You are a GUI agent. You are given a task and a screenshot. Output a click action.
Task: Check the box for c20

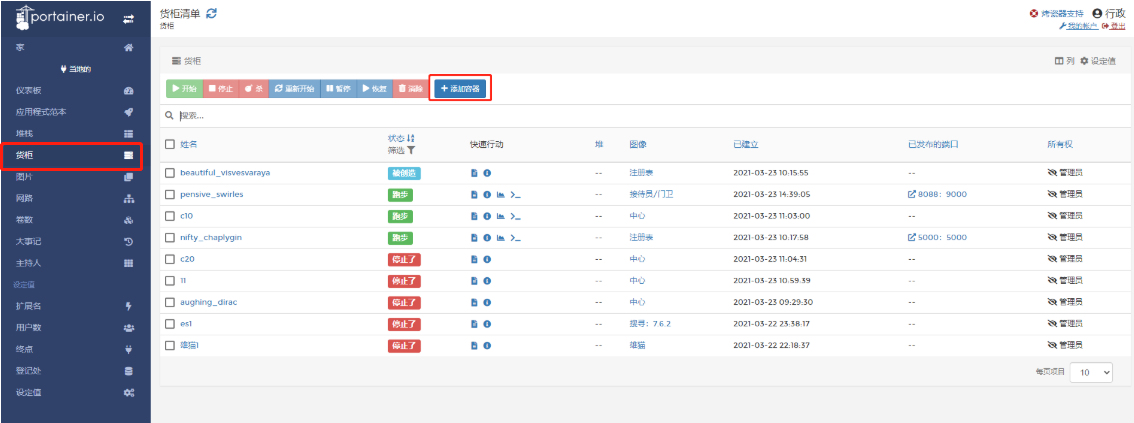coord(170,259)
